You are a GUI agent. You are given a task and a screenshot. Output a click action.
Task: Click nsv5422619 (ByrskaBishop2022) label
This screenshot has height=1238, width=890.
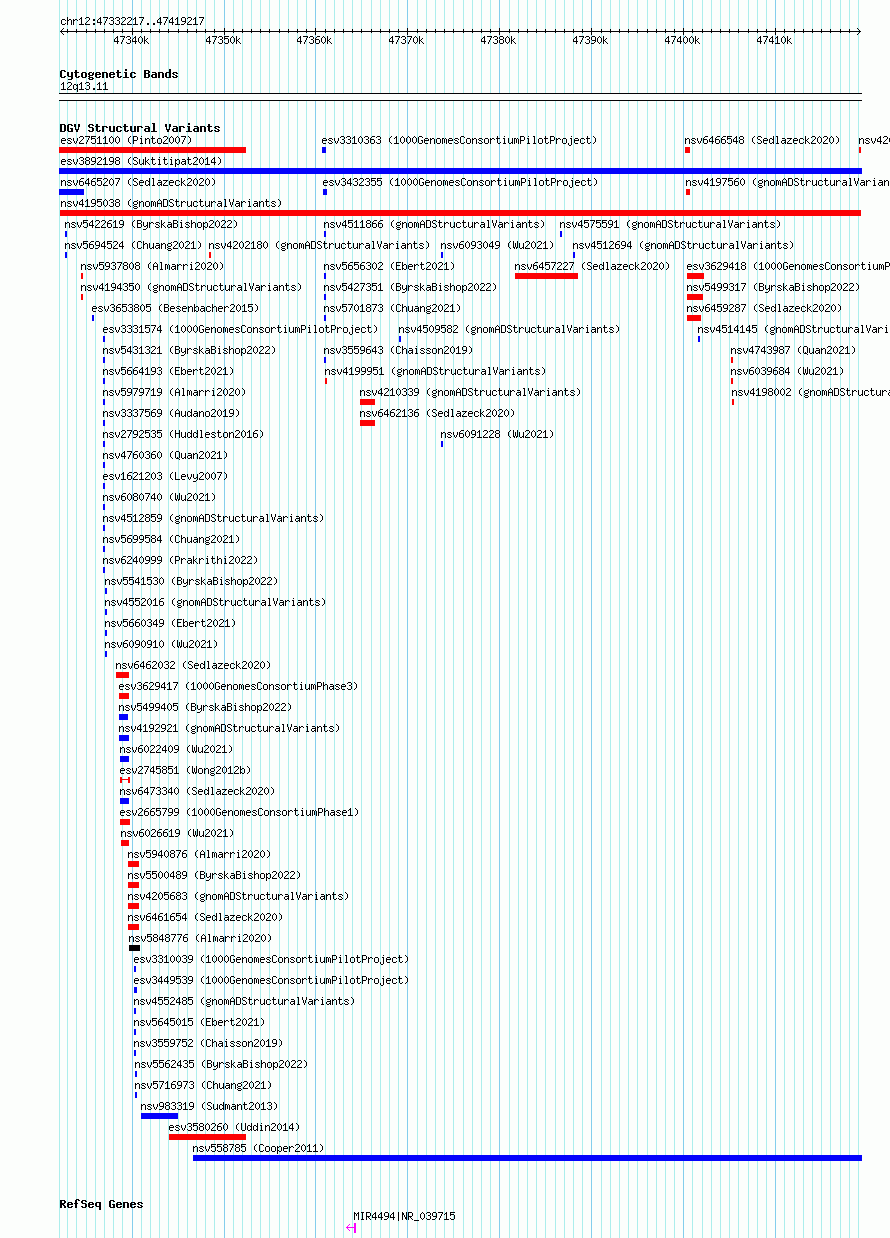(x=151, y=224)
